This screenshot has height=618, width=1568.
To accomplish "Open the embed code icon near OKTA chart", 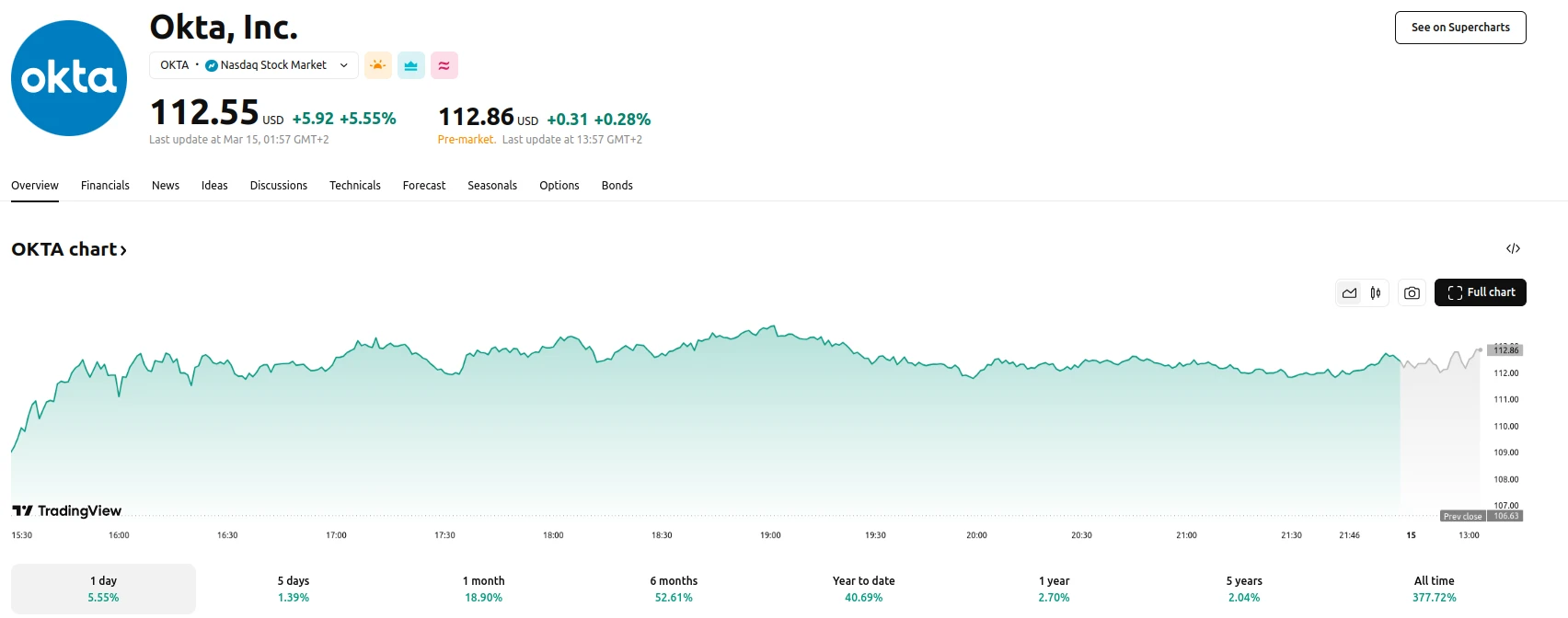I will click(x=1514, y=248).
